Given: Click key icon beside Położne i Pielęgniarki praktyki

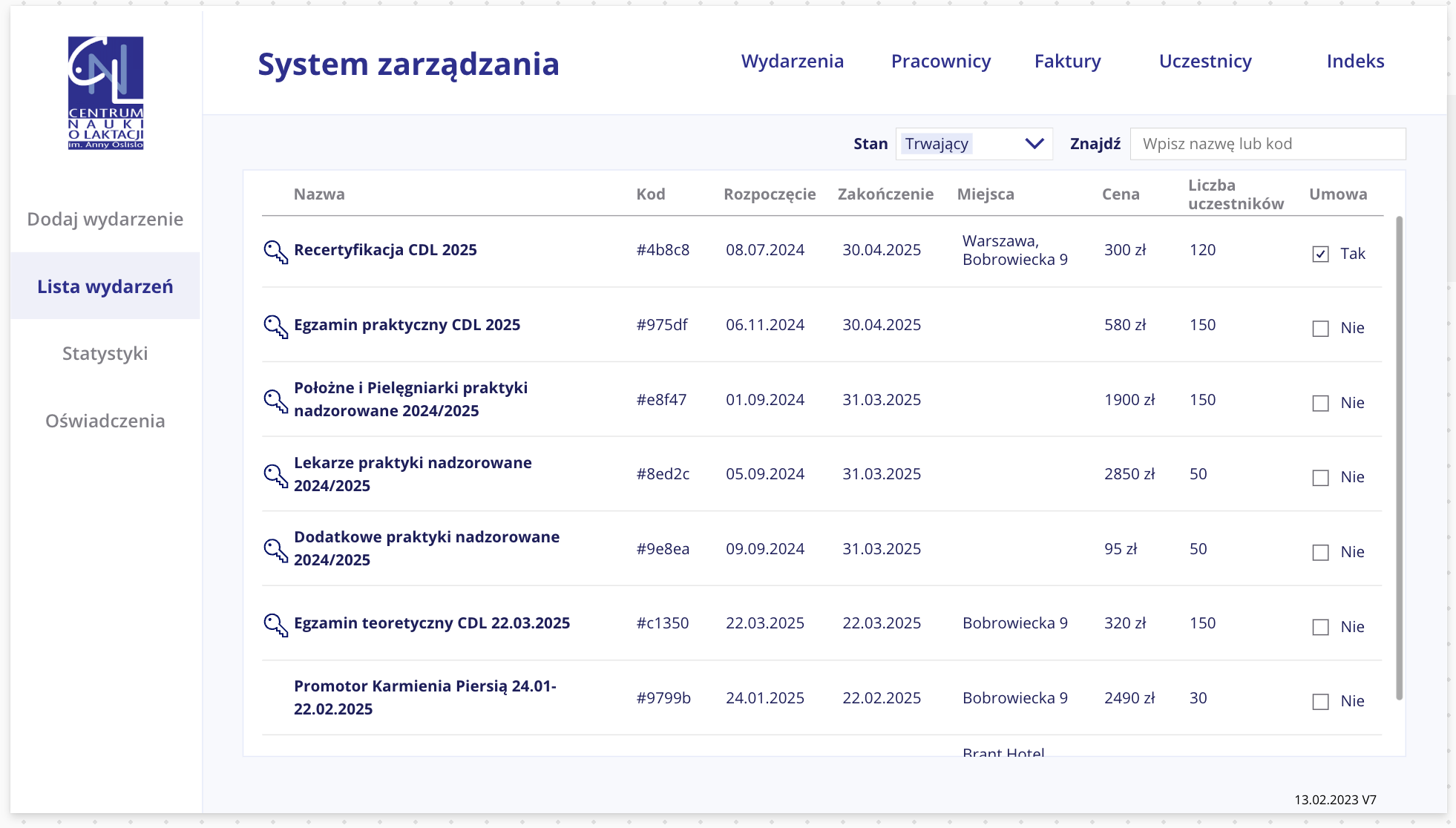Looking at the screenshot, I should 276,401.
